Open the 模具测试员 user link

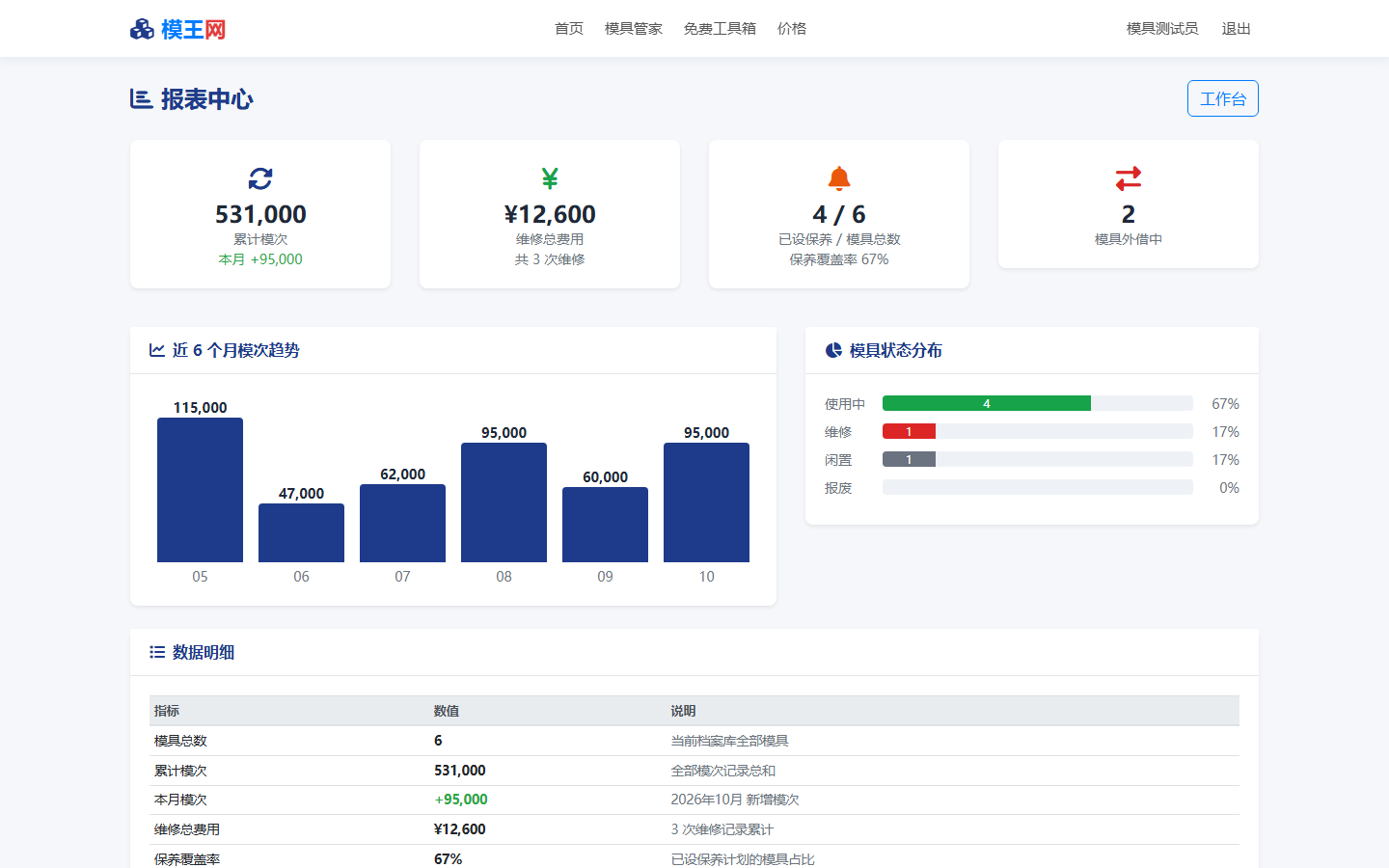(x=1162, y=29)
